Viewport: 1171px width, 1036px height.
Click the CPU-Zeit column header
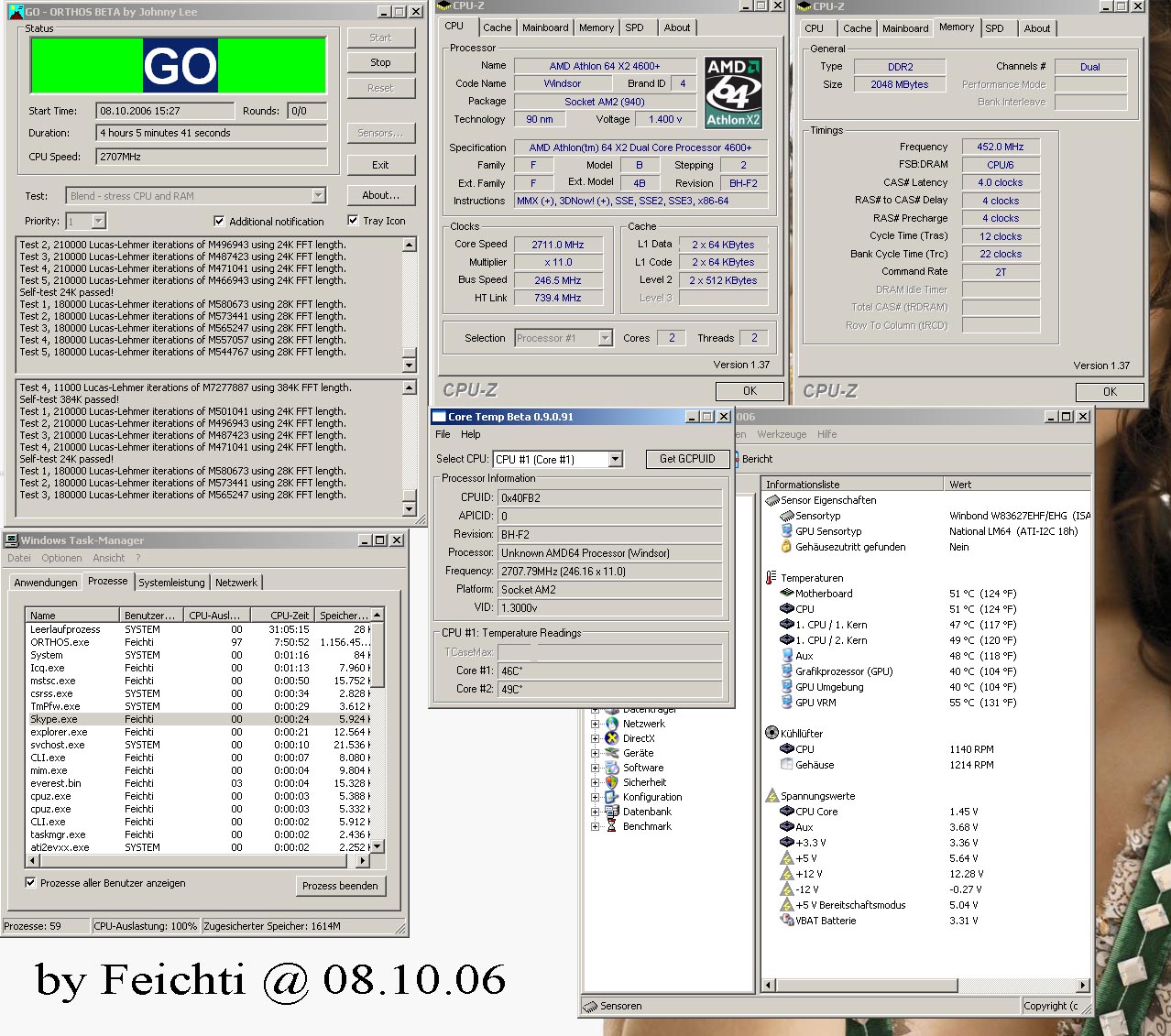click(x=280, y=616)
